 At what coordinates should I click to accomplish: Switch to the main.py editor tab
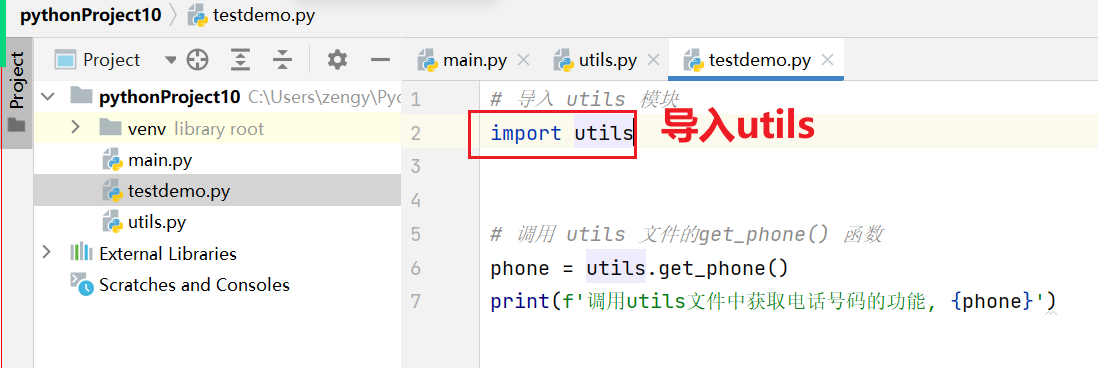(x=475, y=60)
